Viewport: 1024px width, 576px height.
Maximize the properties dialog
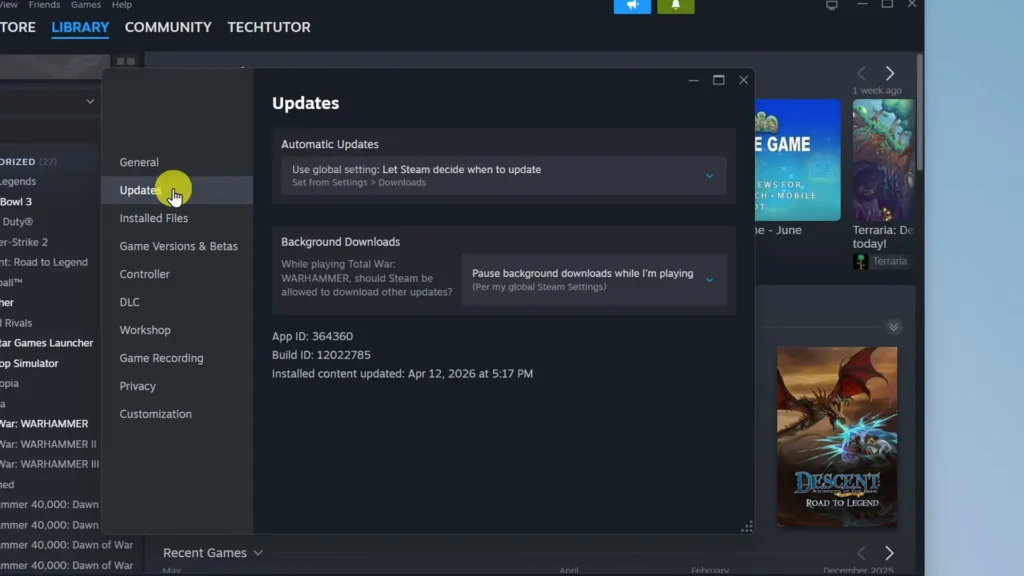coord(718,80)
